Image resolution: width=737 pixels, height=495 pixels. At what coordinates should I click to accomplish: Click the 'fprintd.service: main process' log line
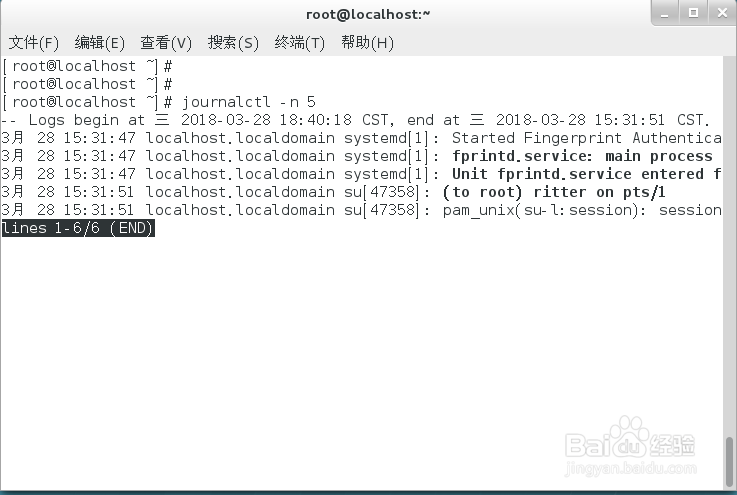pyautogui.click(x=357, y=156)
